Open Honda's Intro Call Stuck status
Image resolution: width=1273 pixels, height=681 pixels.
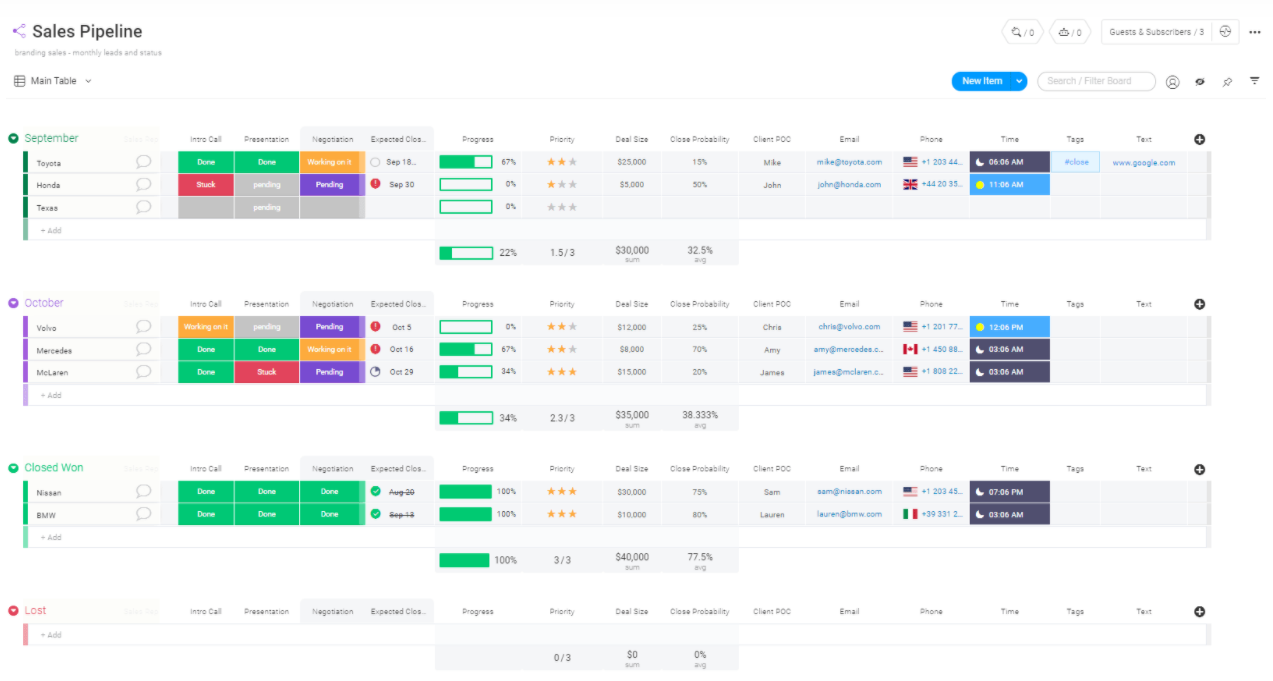click(206, 184)
